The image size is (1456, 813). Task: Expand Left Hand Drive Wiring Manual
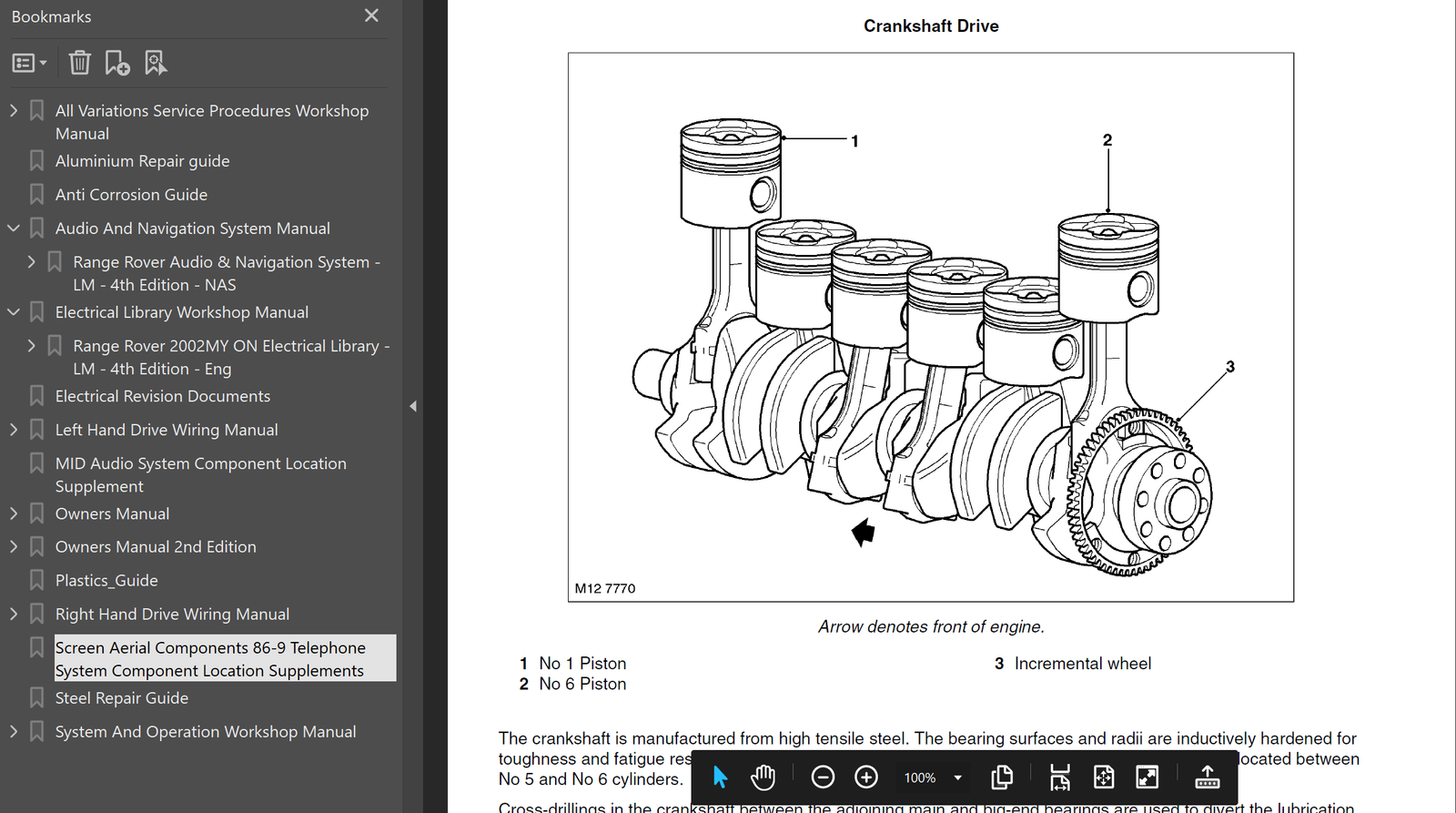14,430
